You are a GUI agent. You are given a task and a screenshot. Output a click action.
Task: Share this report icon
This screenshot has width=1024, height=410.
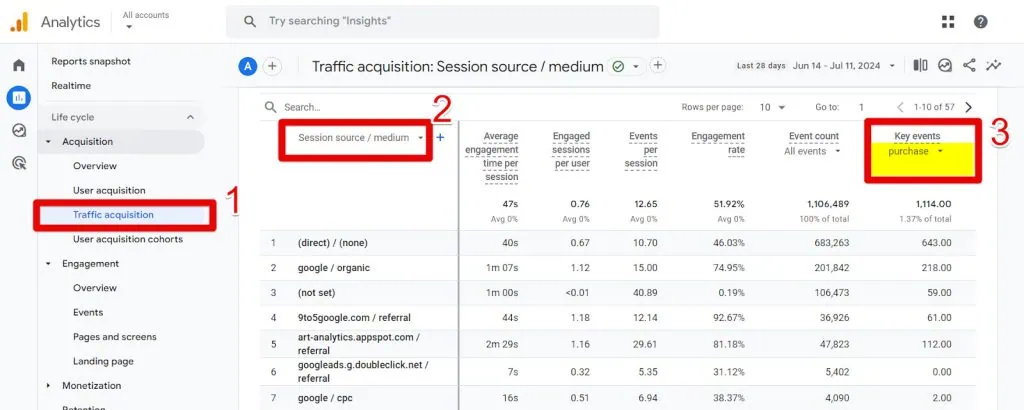(x=969, y=65)
